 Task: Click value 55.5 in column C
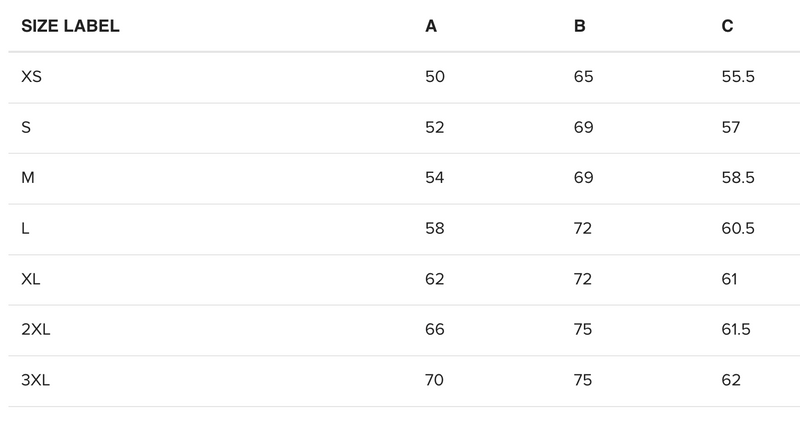click(737, 77)
